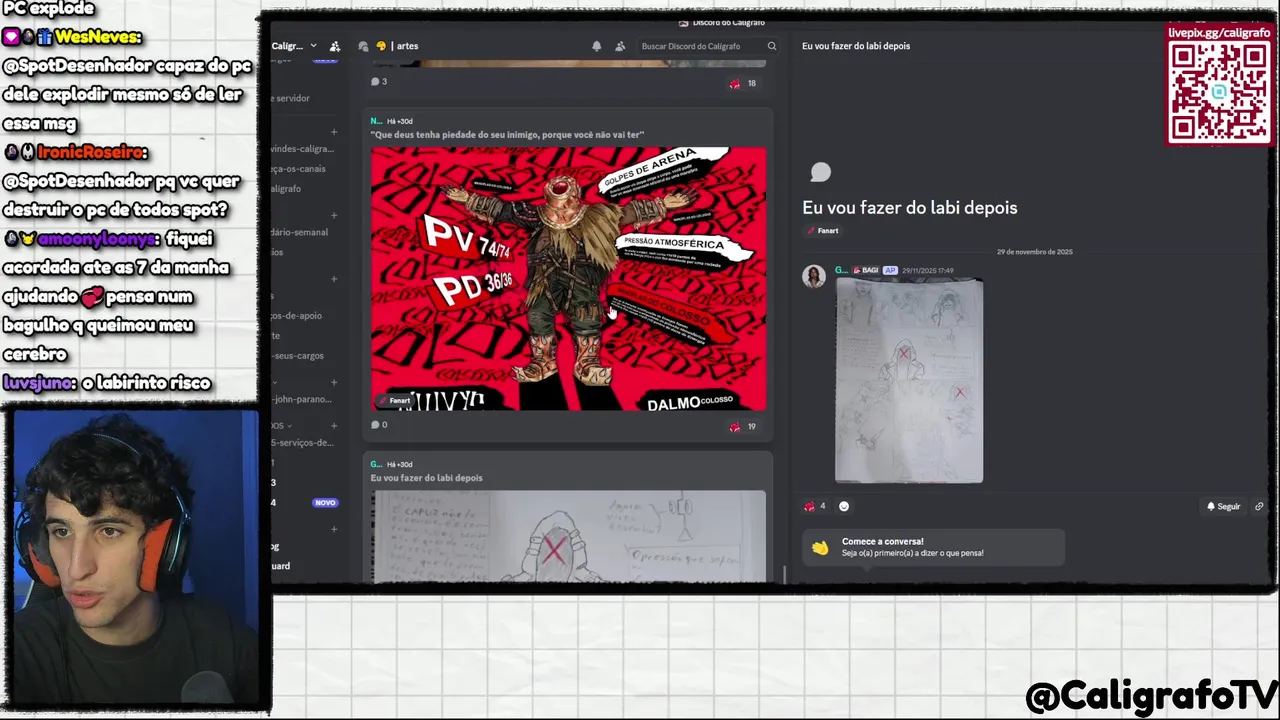1280x720 pixels.
Task: Open the 'vindes-calígra...' channel
Action: 302,149
